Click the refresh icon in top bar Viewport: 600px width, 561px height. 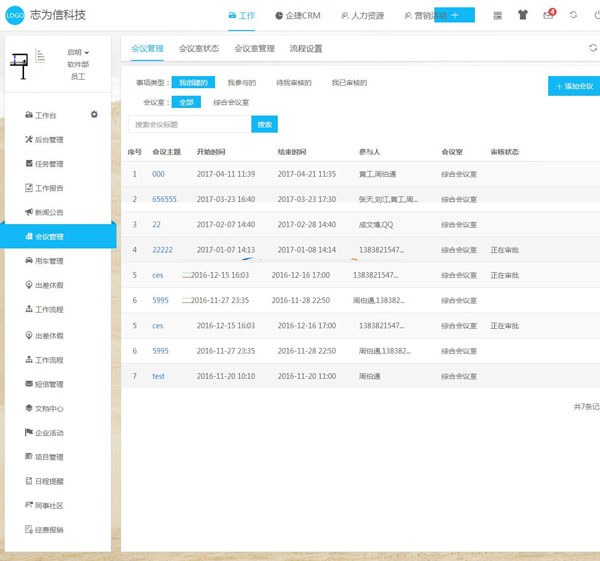(x=573, y=15)
